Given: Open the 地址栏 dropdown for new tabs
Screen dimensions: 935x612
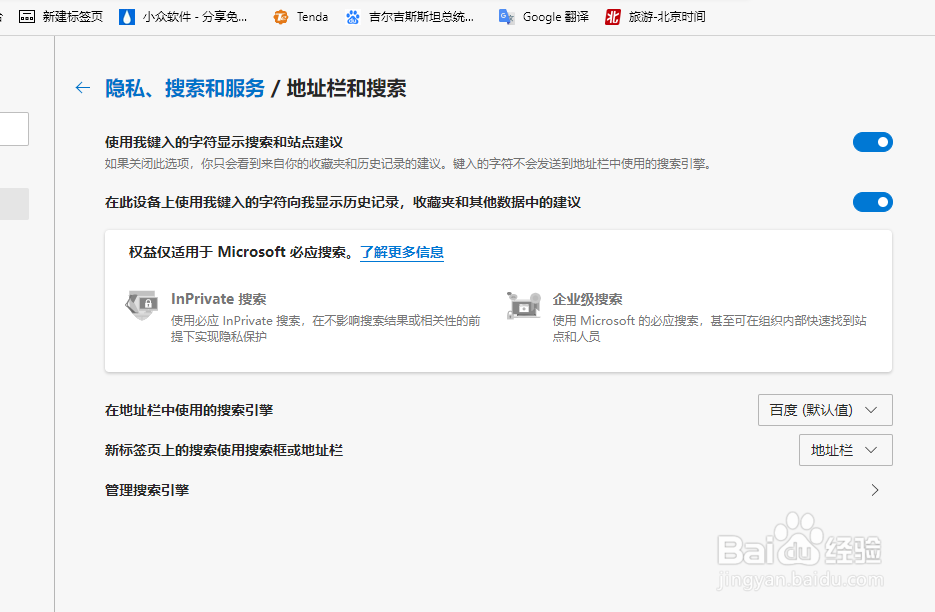Looking at the screenshot, I should (846, 450).
